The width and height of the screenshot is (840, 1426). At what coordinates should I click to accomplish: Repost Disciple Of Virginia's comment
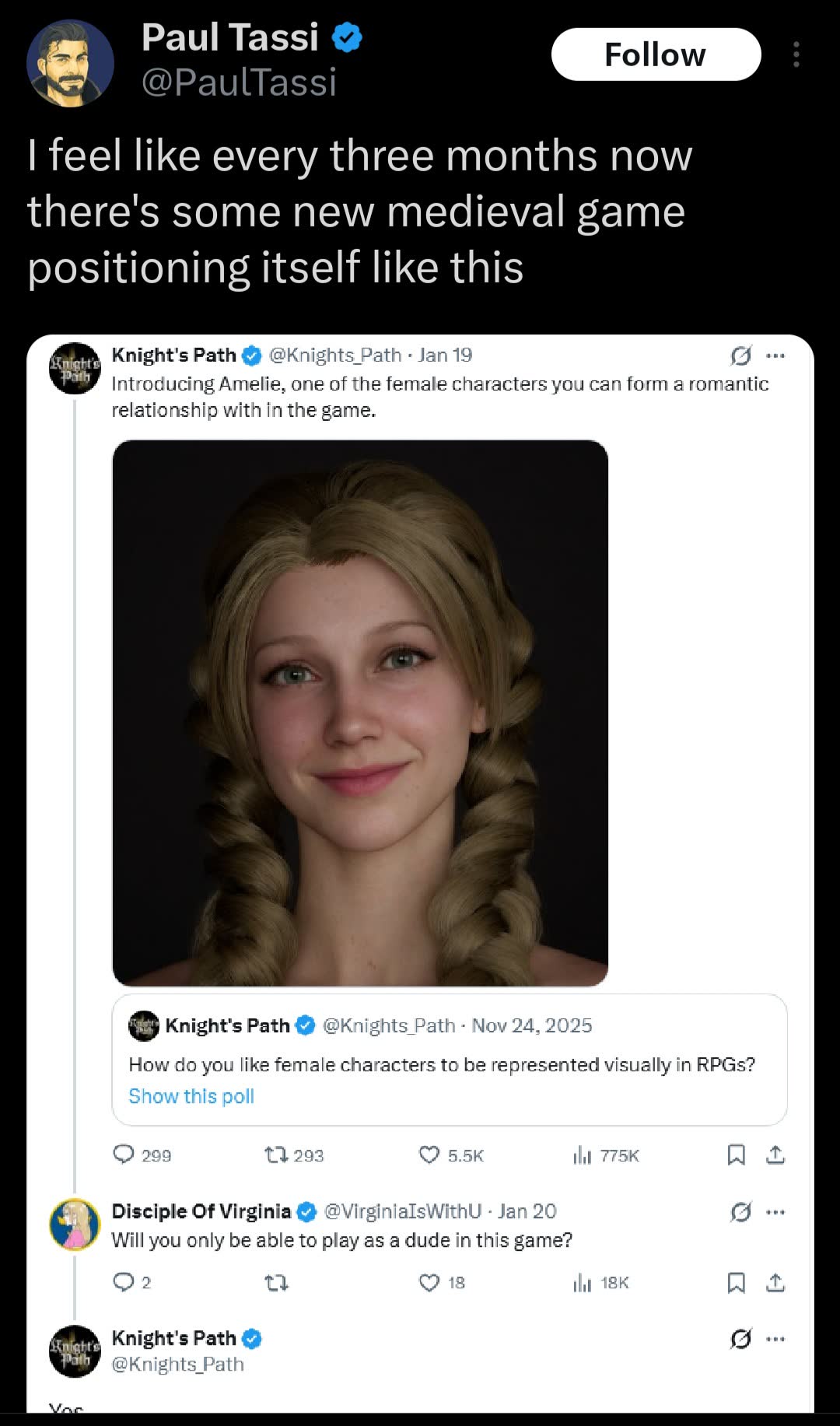click(x=277, y=1282)
